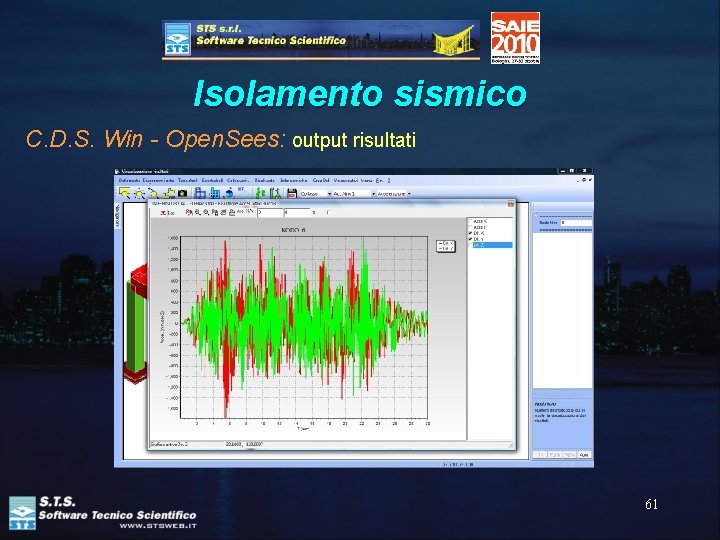Click the second axis value input field

tap(297, 213)
